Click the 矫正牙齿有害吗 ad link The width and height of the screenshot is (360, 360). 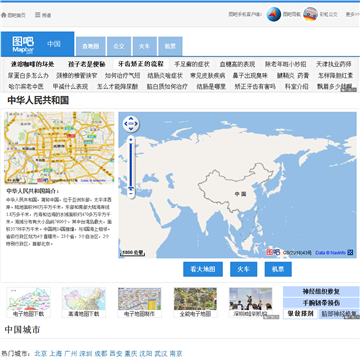click(255, 87)
